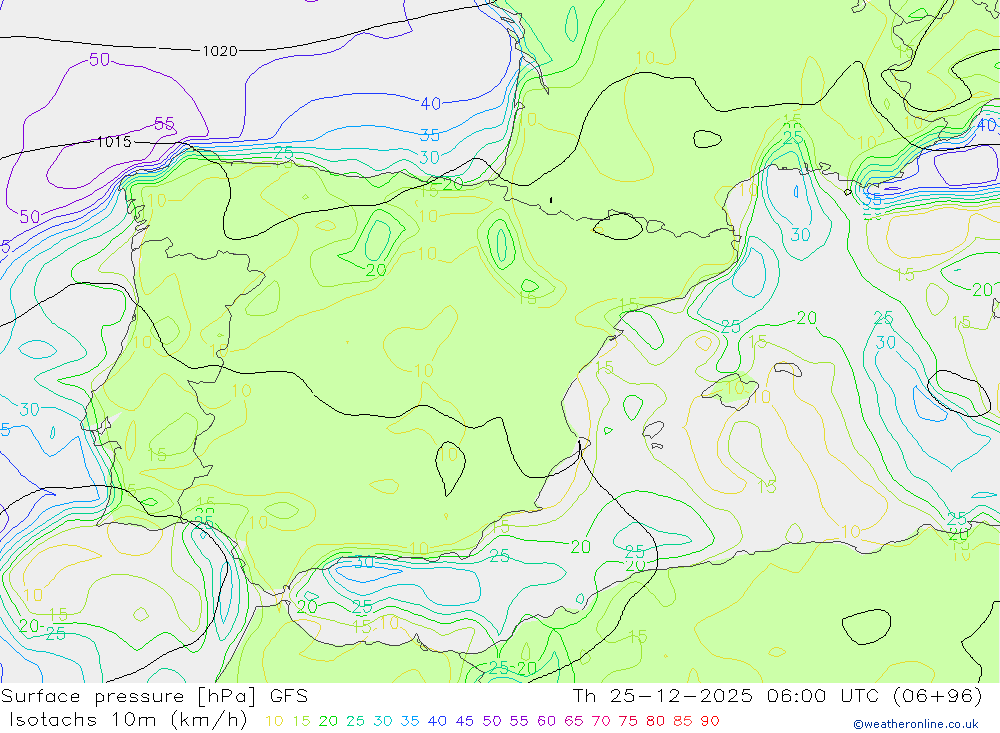Select the legend value 25 in the bottom scale

355,721
